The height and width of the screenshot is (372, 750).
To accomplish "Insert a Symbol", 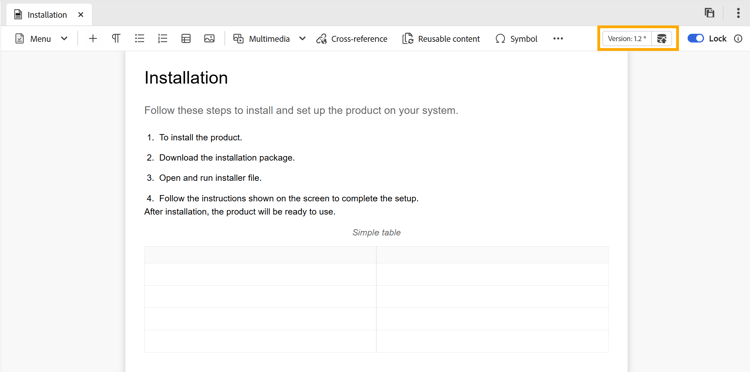I will point(516,39).
